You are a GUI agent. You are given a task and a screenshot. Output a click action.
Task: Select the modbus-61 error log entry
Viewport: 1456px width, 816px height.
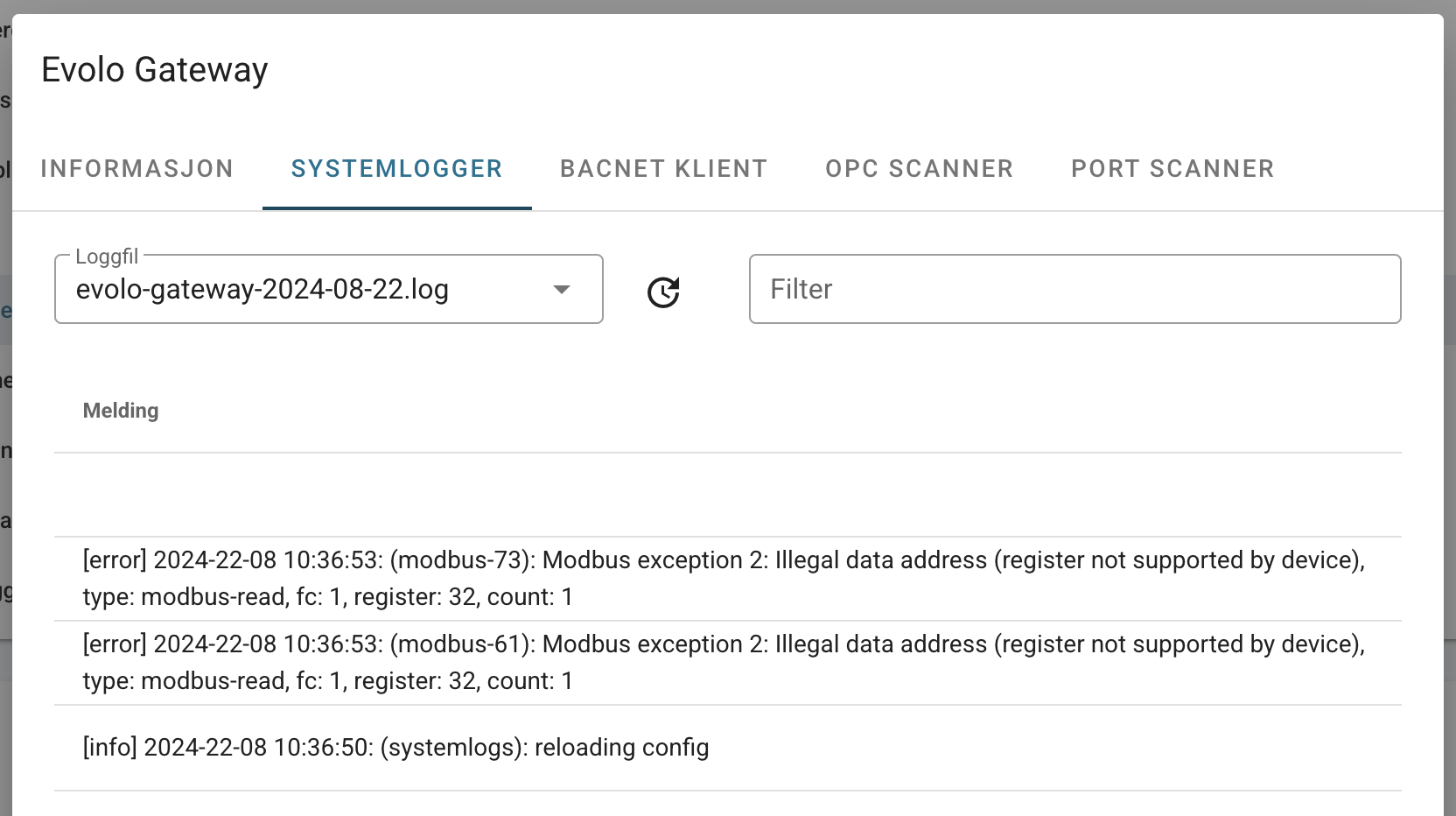[728, 663]
